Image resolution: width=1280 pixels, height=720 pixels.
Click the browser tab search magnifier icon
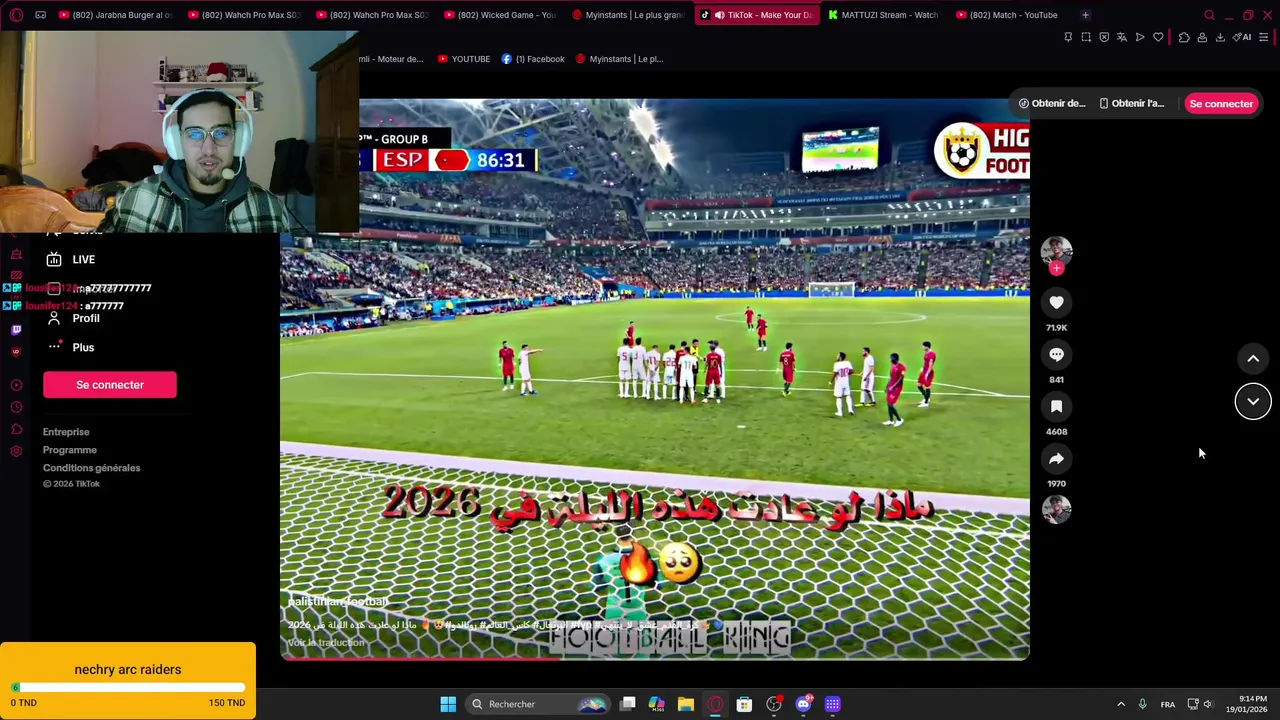tap(1209, 15)
